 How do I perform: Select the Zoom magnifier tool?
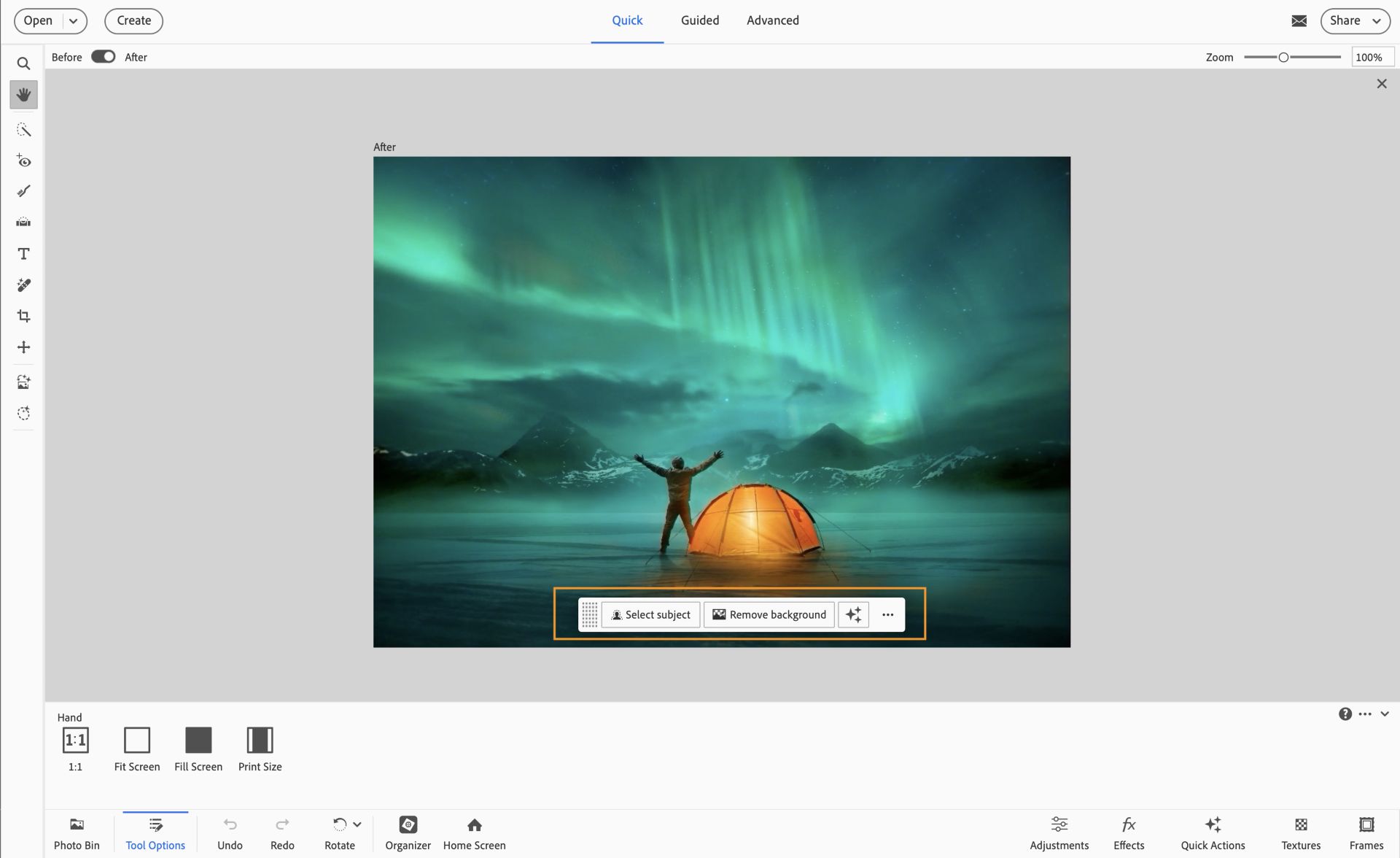pos(23,63)
